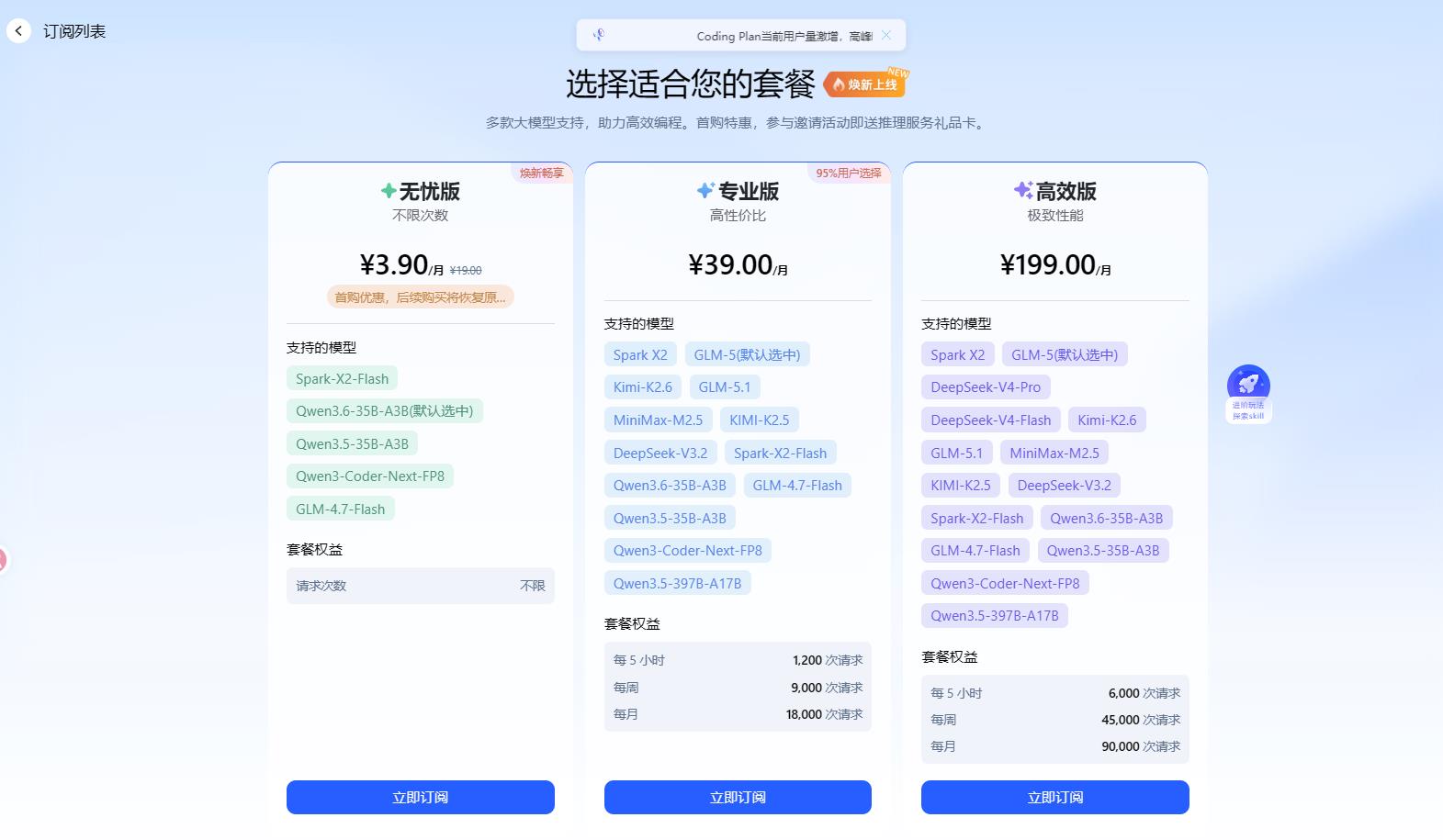Select Qwen3.5-35B-A3B in the 专业版 card
Image resolution: width=1443 pixels, height=840 pixels.
[670, 518]
